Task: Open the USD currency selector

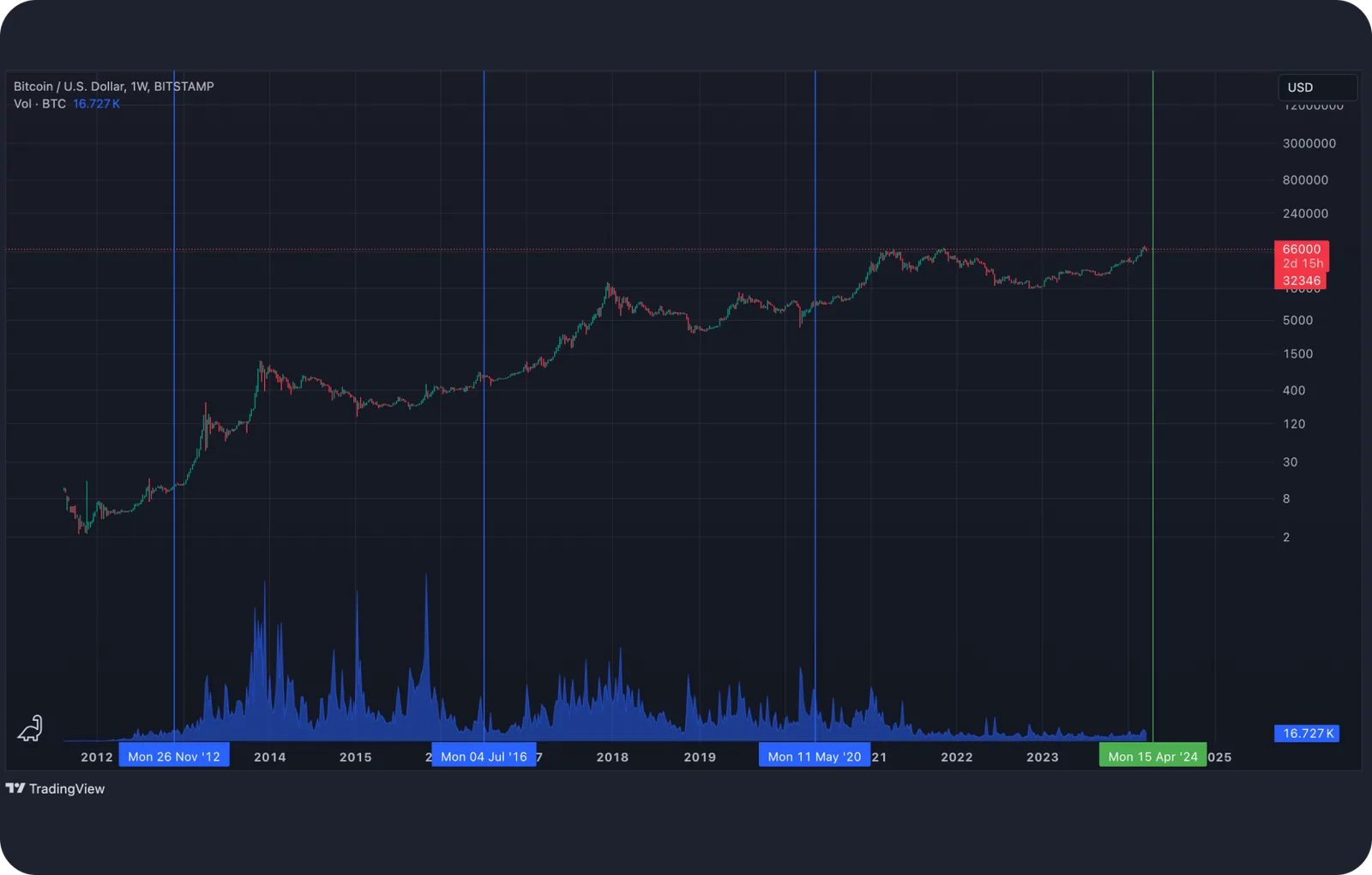Action: click(1318, 87)
